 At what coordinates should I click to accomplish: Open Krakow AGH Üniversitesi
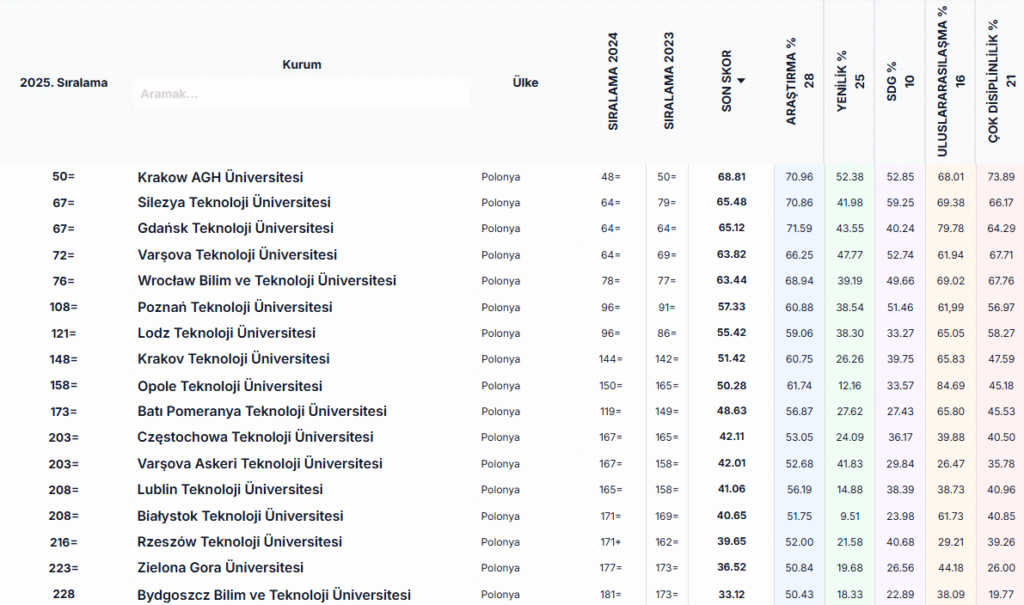(220, 177)
